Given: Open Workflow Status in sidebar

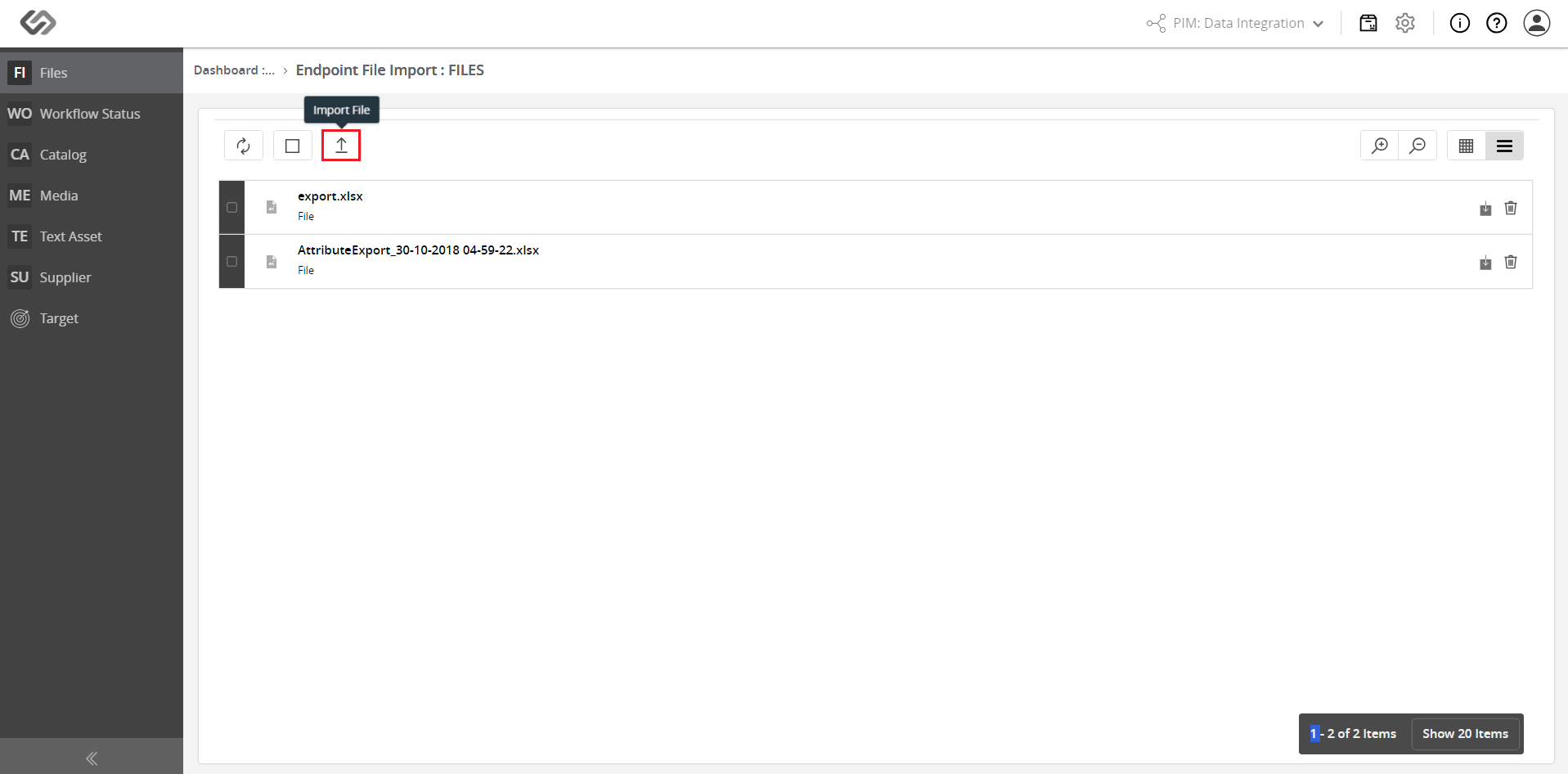Looking at the screenshot, I should (92, 114).
